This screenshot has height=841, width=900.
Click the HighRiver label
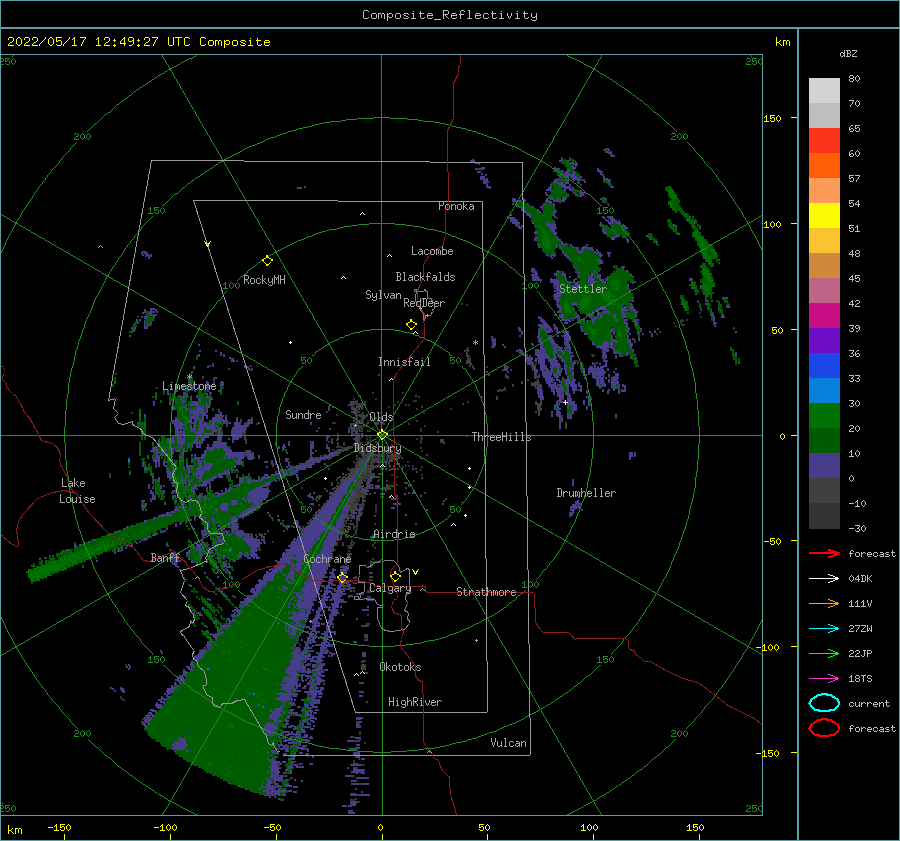click(x=415, y=702)
